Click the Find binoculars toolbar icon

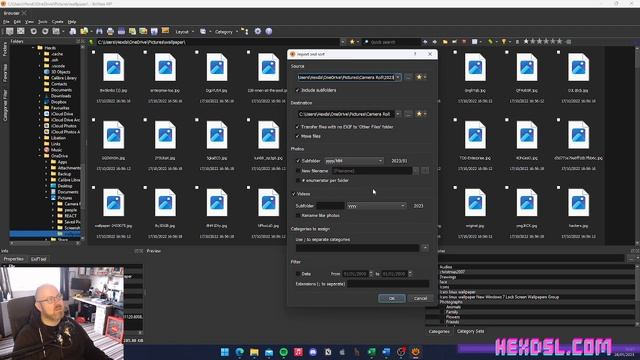point(99,31)
